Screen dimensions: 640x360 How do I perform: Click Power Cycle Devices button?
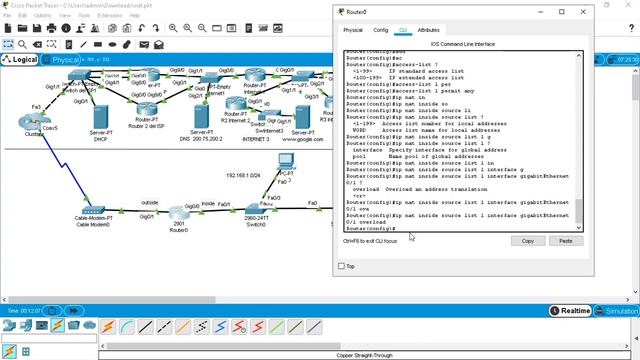coord(52,311)
